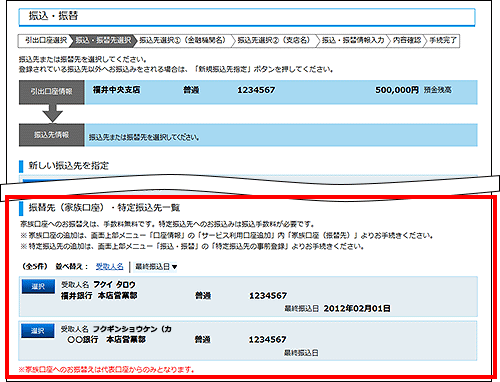500x382 pixels.
Task: Click 振替先（家族口座）・特定振込先一覧 heading
Action: point(104,208)
